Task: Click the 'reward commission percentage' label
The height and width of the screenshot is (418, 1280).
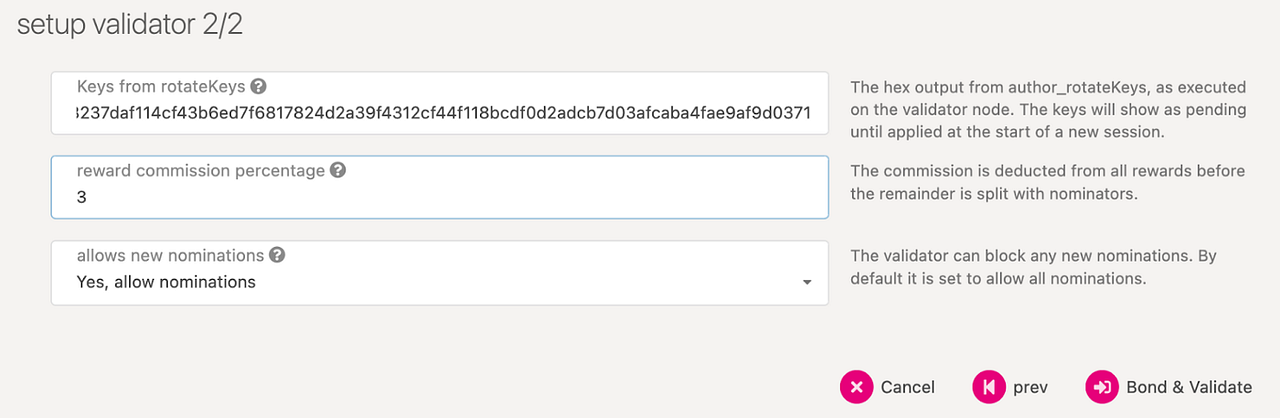Action: 201,170
